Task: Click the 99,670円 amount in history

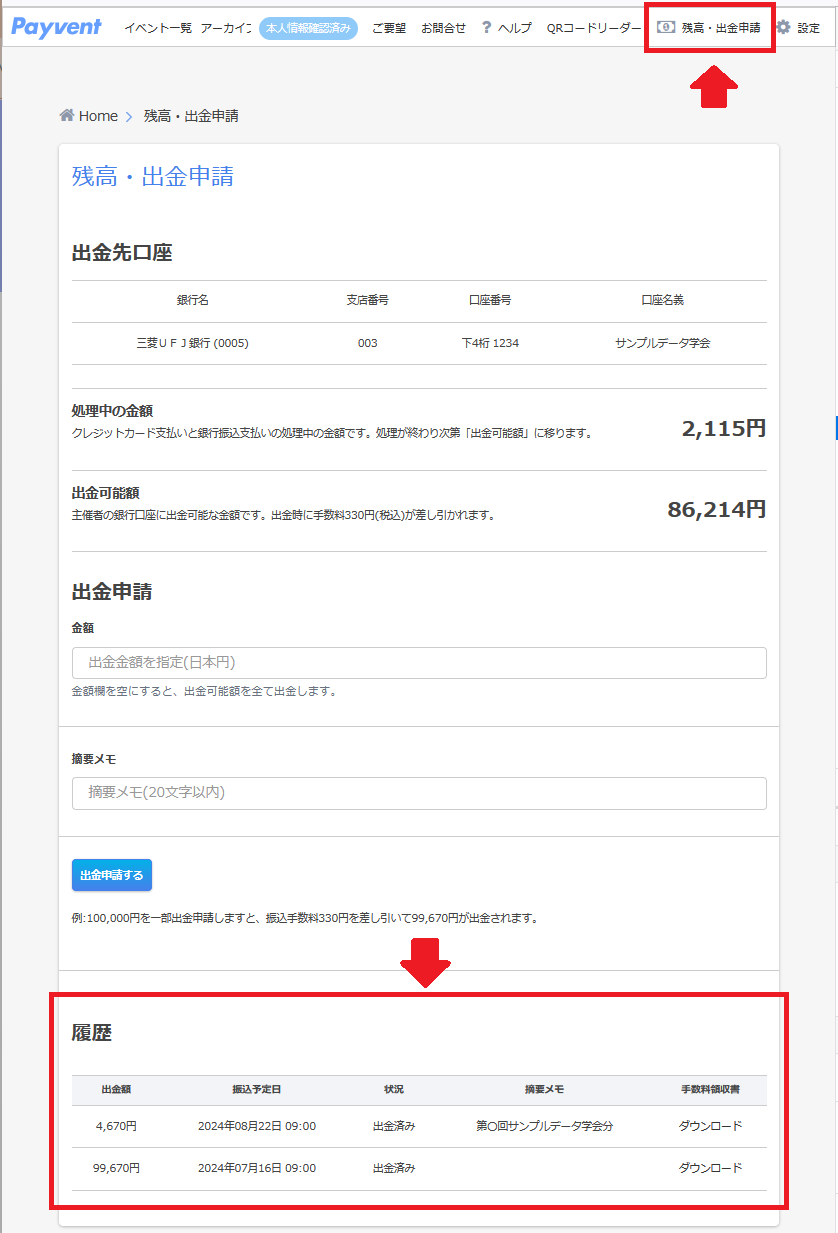Action: coord(116,1168)
